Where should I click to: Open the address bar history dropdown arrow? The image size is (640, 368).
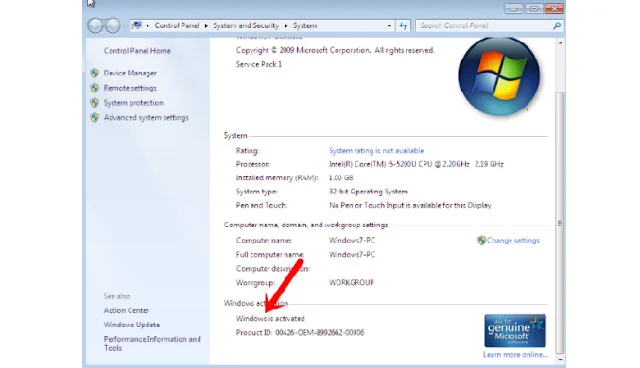pyautogui.click(x=389, y=26)
